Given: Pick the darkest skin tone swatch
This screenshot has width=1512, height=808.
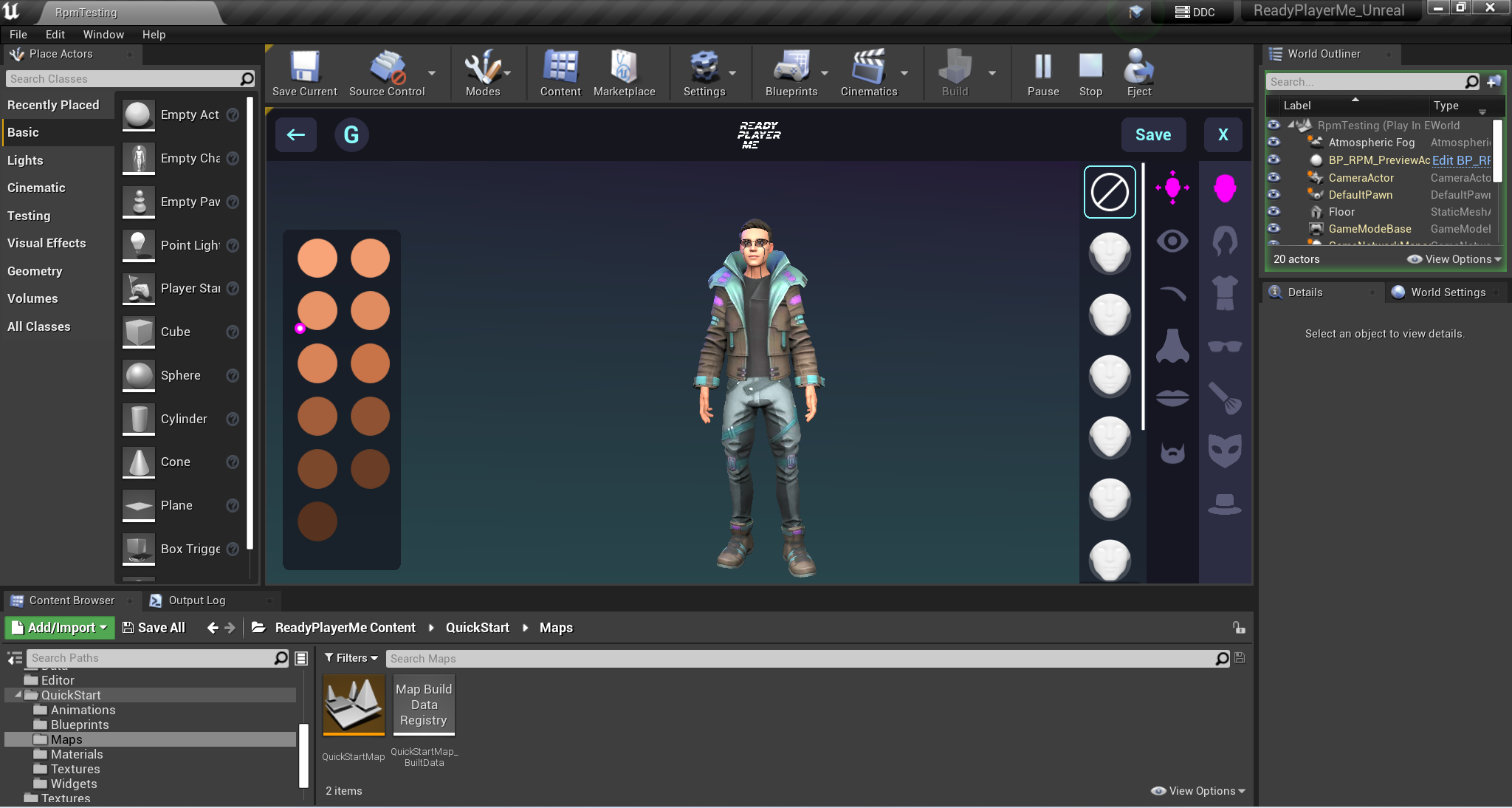Looking at the screenshot, I should click(317, 521).
